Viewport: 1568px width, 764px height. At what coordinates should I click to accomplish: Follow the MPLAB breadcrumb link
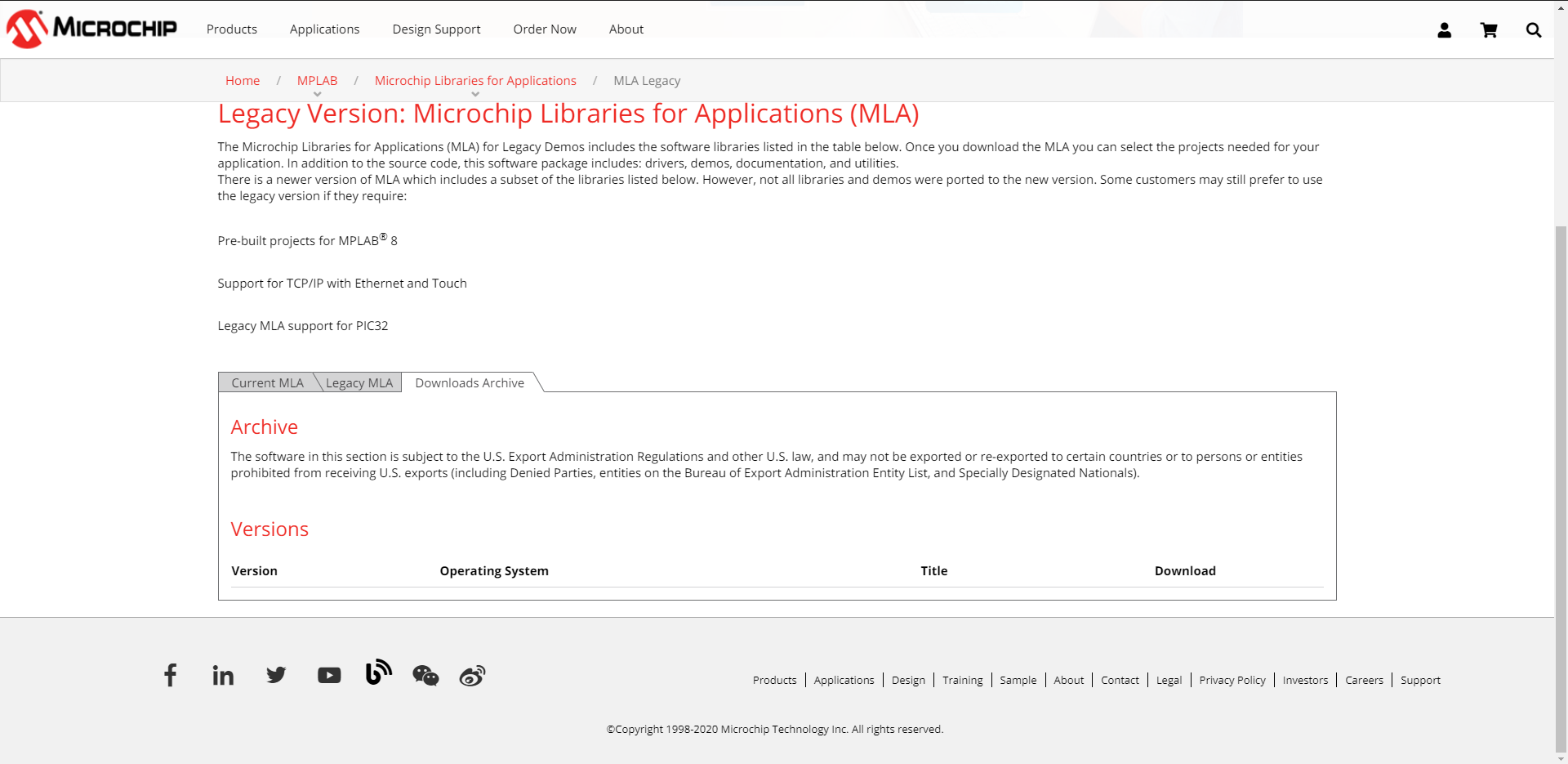(317, 80)
